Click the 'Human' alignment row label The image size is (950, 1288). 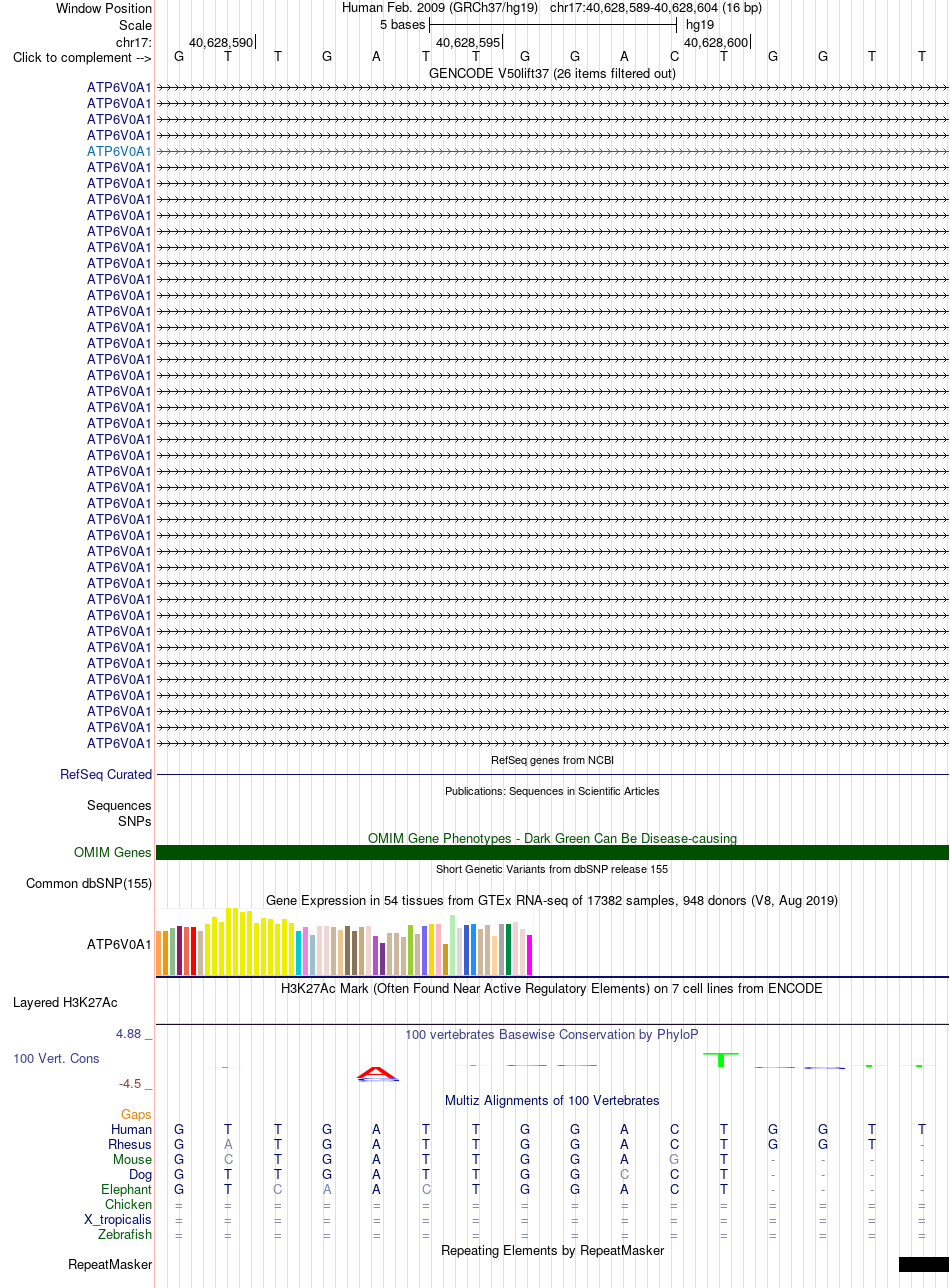[132, 1129]
